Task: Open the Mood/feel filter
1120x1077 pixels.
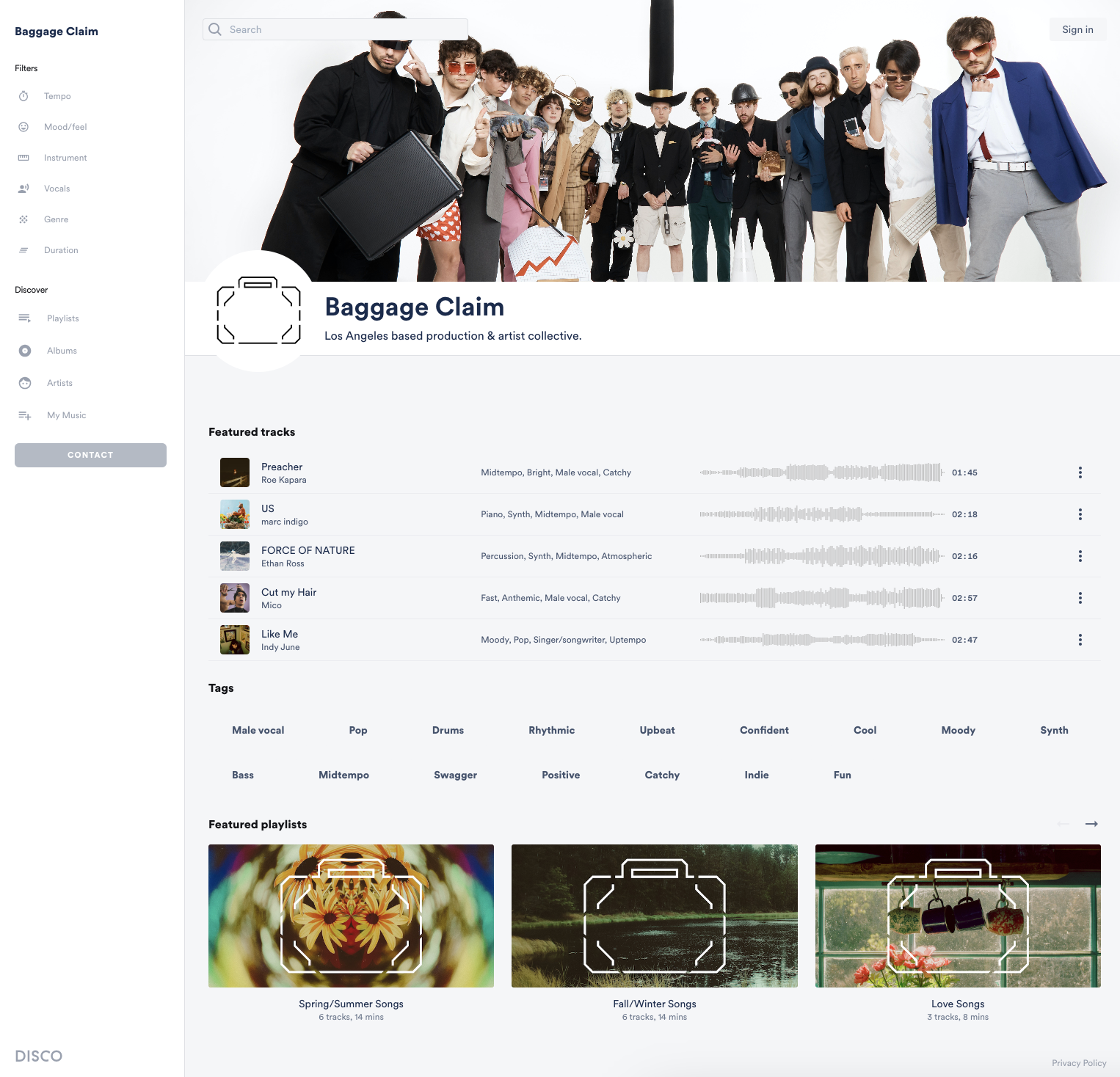Action: click(x=65, y=127)
